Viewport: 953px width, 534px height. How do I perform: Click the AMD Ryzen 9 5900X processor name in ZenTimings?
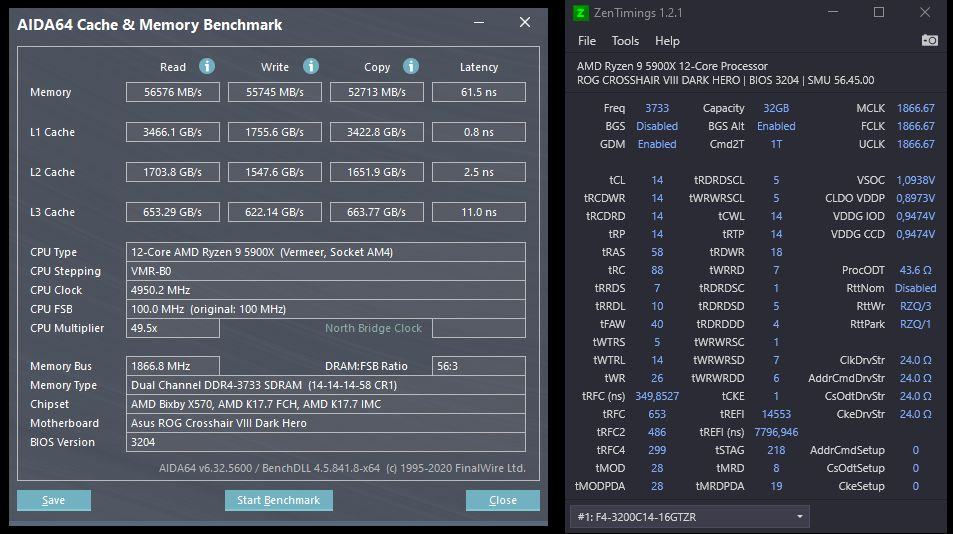coord(672,66)
